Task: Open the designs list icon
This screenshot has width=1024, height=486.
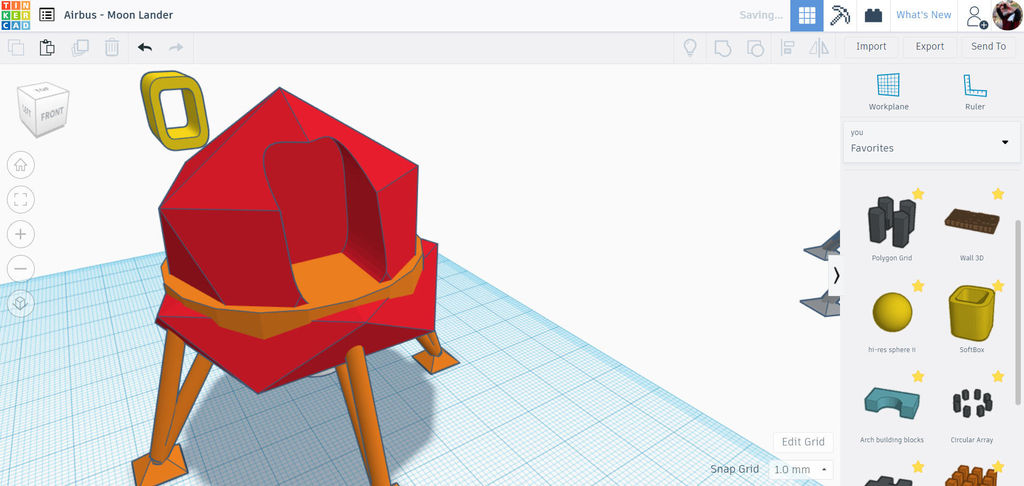Action: [x=47, y=14]
